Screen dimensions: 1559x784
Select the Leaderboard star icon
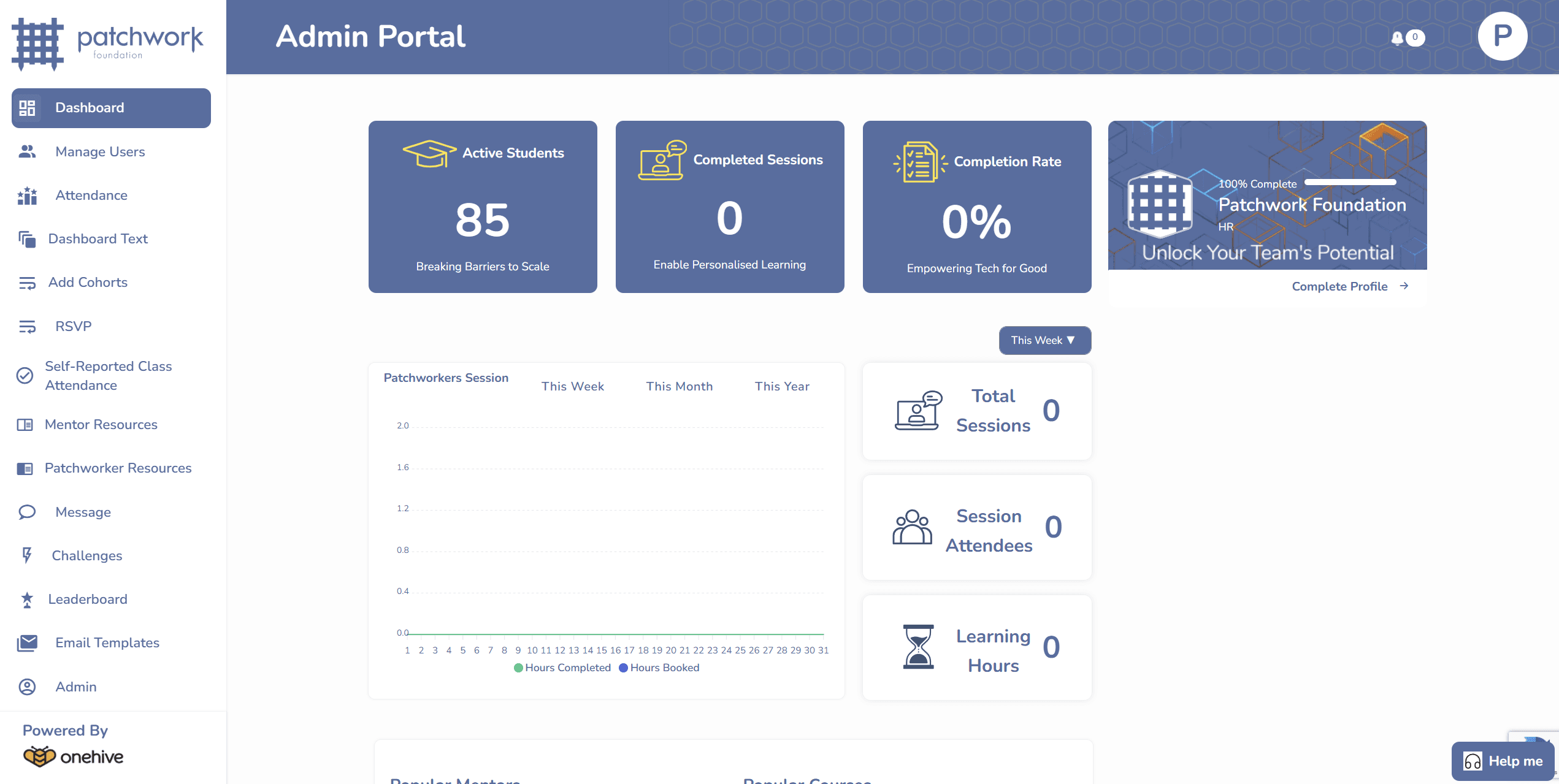coord(27,599)
